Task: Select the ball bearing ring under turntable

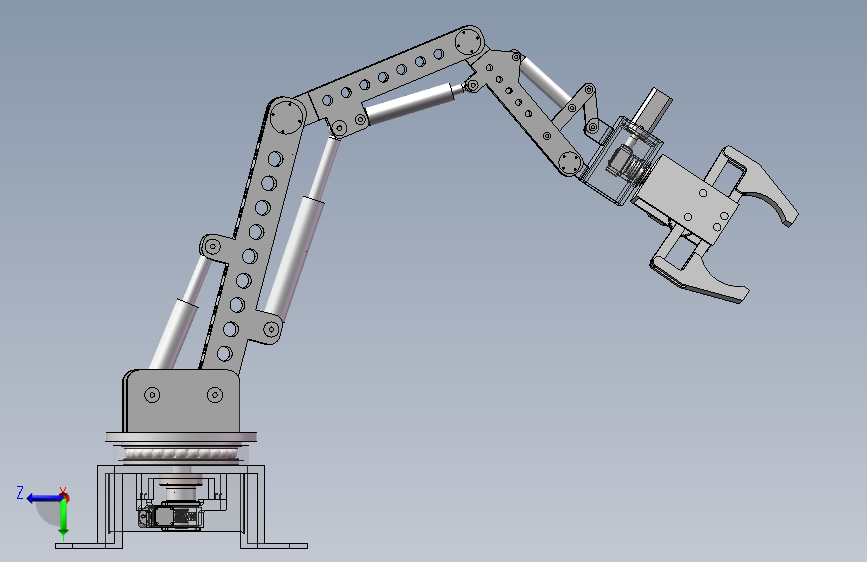Action: (181, 454)
